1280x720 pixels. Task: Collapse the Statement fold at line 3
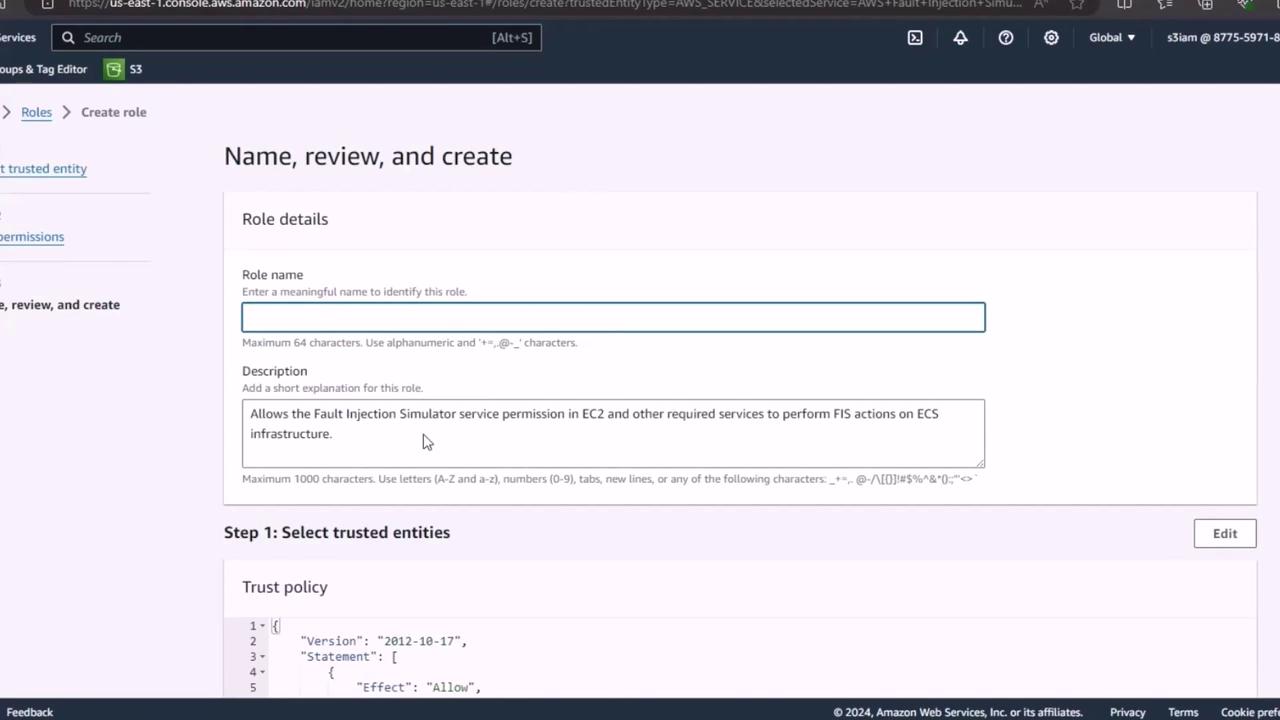click(262, 657)
